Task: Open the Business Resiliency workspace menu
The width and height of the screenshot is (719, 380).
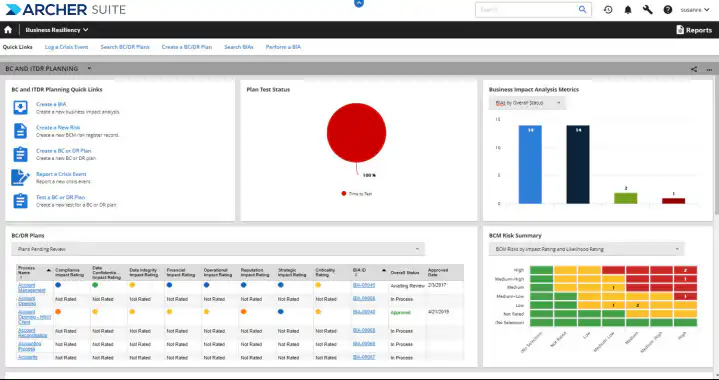Action: click(57, 30)
